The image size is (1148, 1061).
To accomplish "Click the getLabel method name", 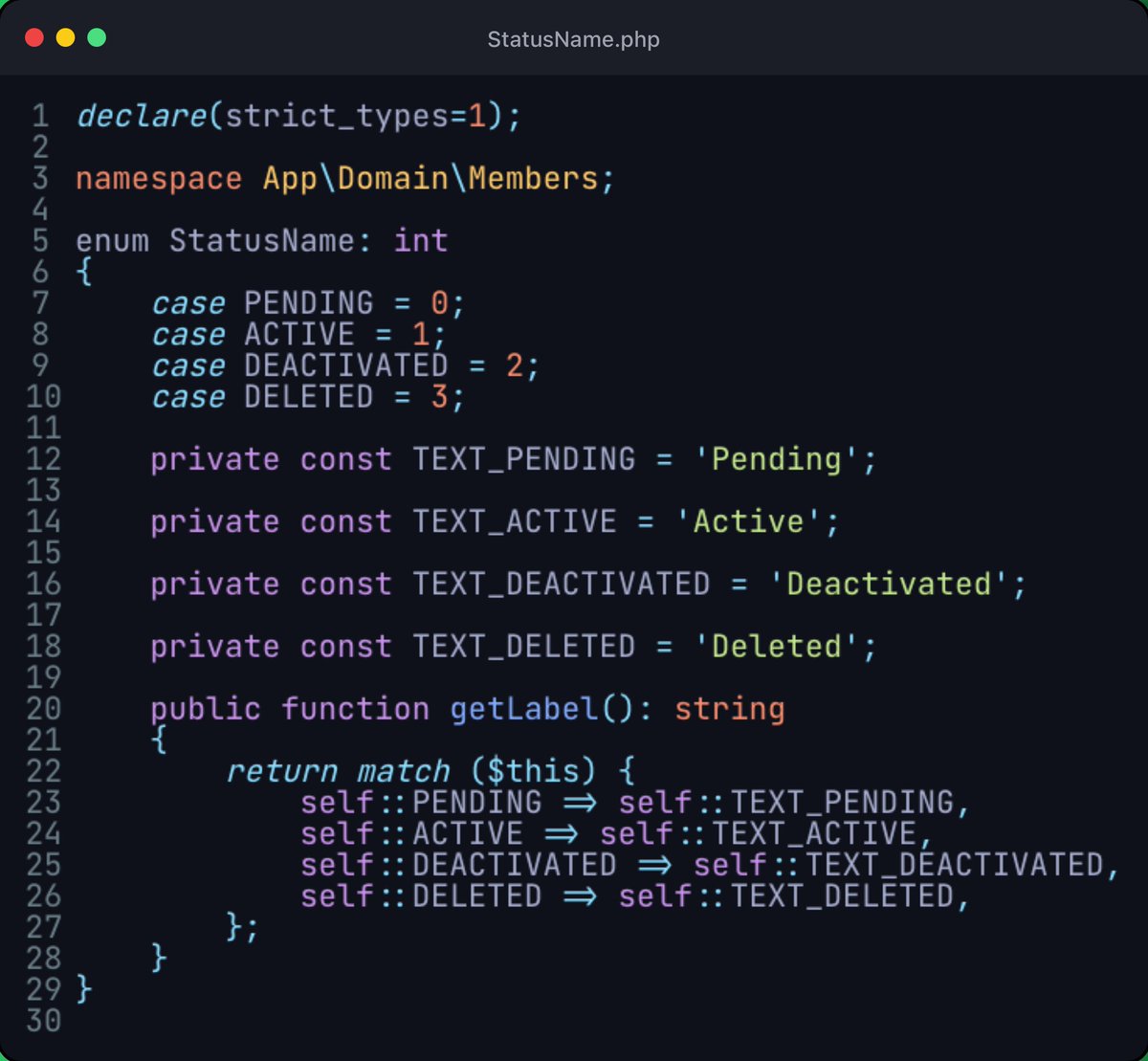I will coord(524,710).
